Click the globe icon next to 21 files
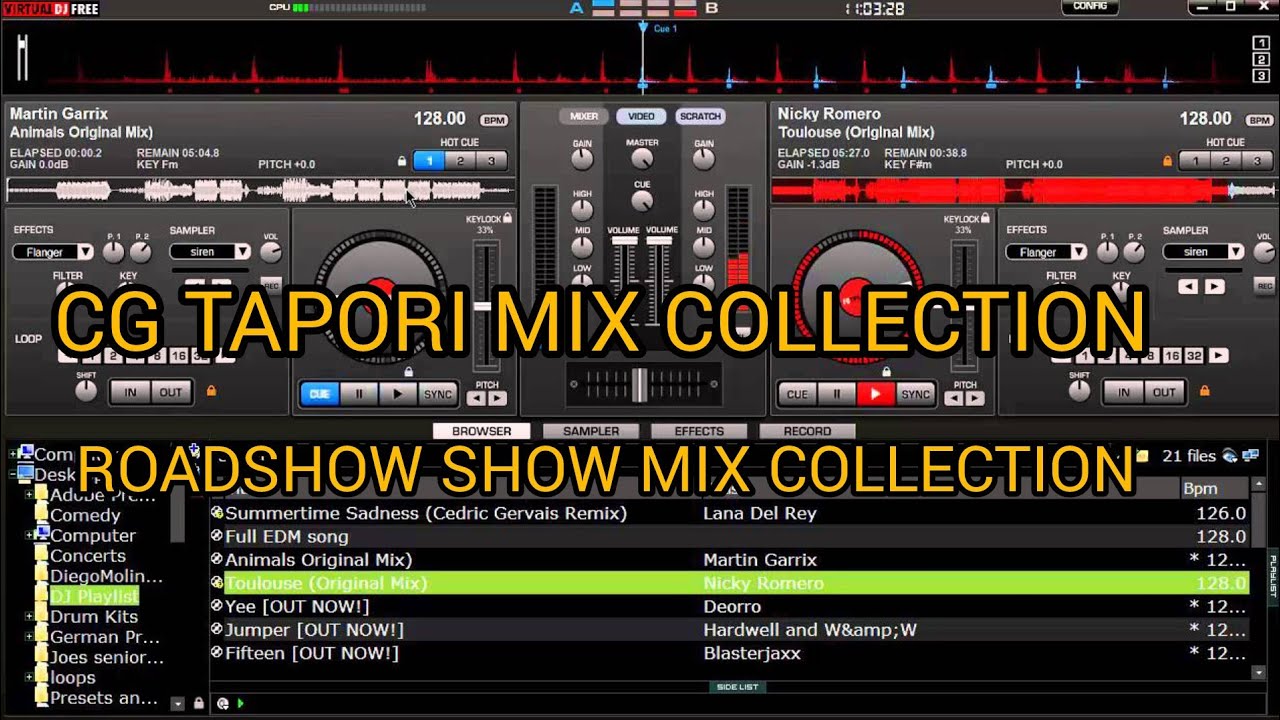Viewport: 1280px width, 720px height. point(1230,456)
